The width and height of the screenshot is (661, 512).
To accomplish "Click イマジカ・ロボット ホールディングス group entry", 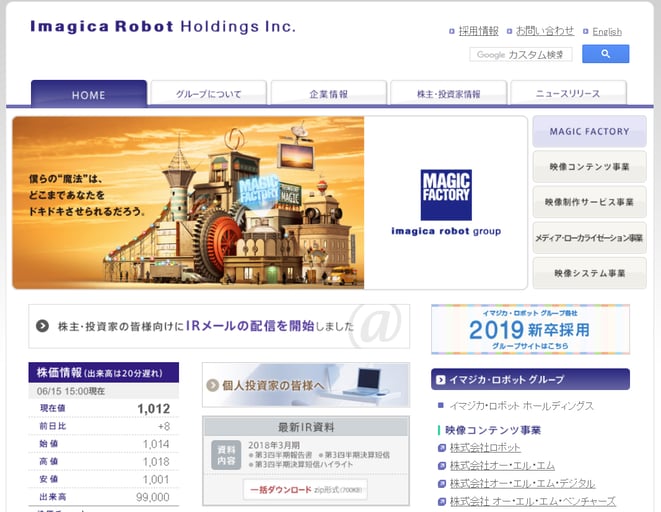I will tap(521, 405).
